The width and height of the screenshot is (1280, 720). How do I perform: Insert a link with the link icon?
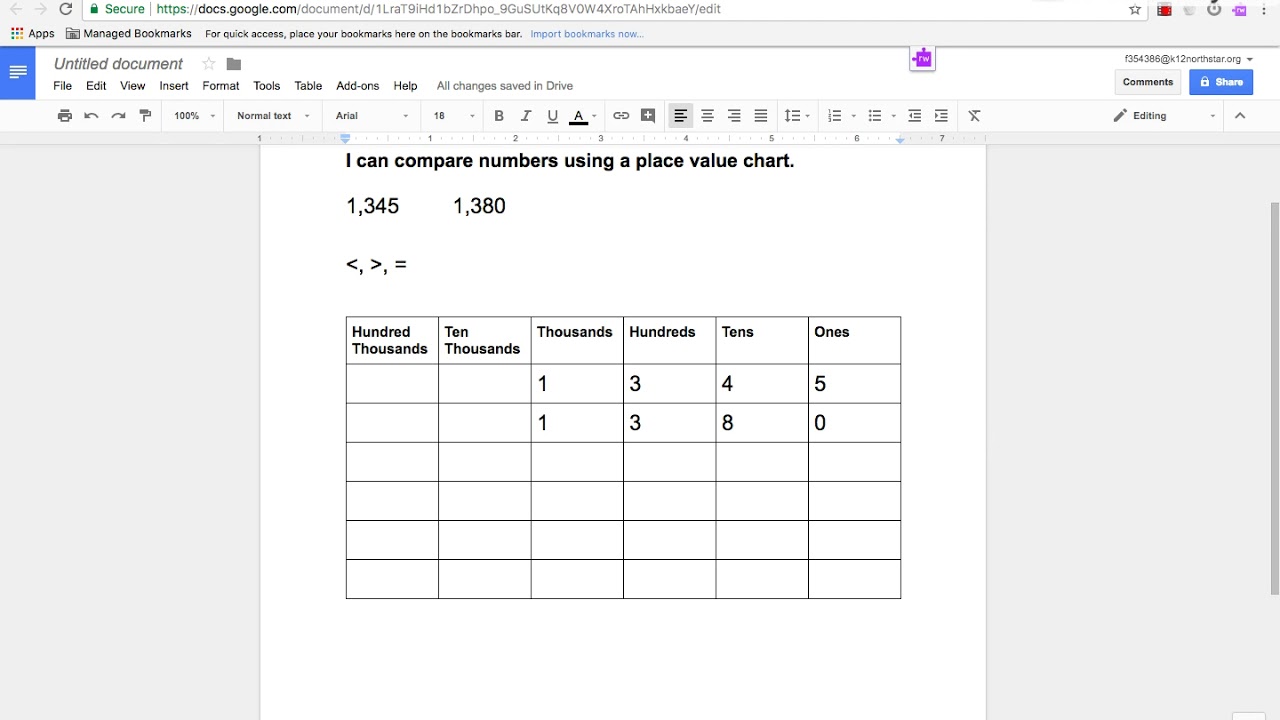621,116
